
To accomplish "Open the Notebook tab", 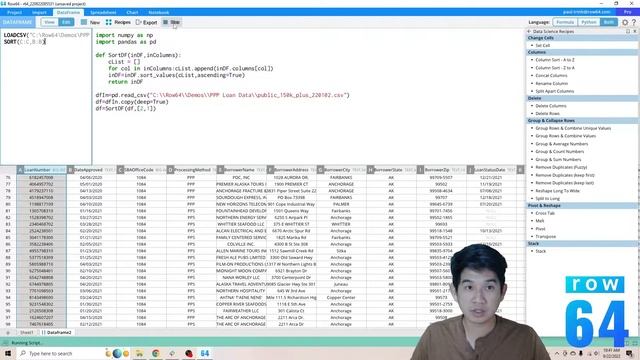I will (x=159, y=12).
